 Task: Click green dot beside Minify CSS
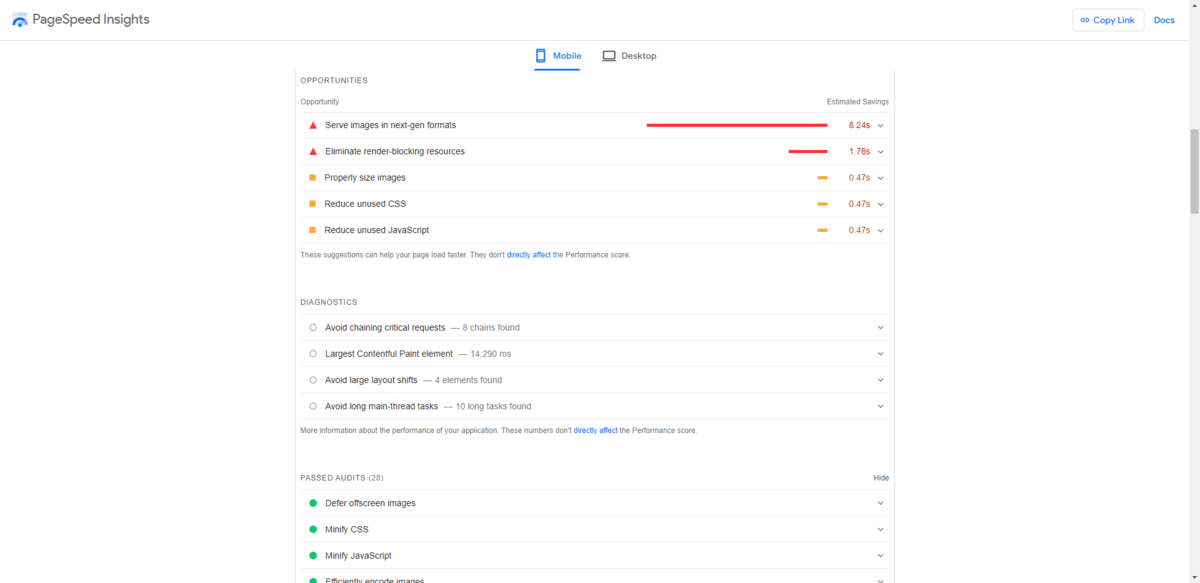point(313,529)
